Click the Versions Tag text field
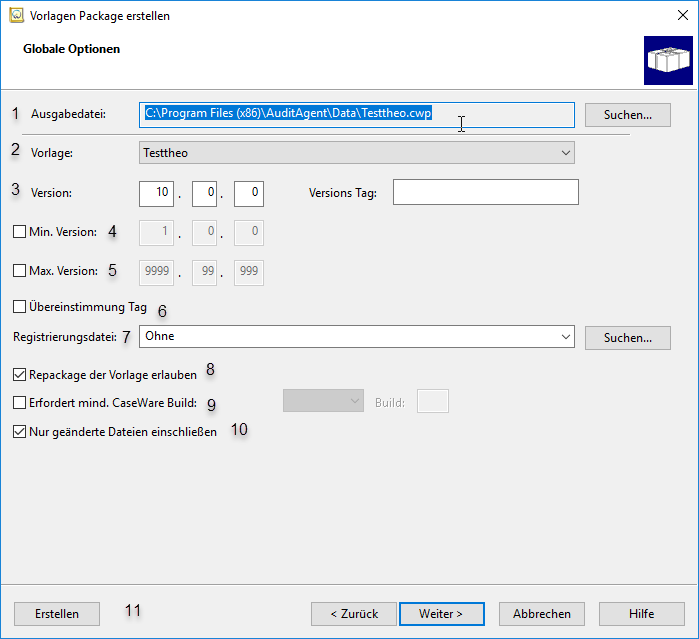The height and width of the screenshot is (639, 699). click(x=486, y=192)
